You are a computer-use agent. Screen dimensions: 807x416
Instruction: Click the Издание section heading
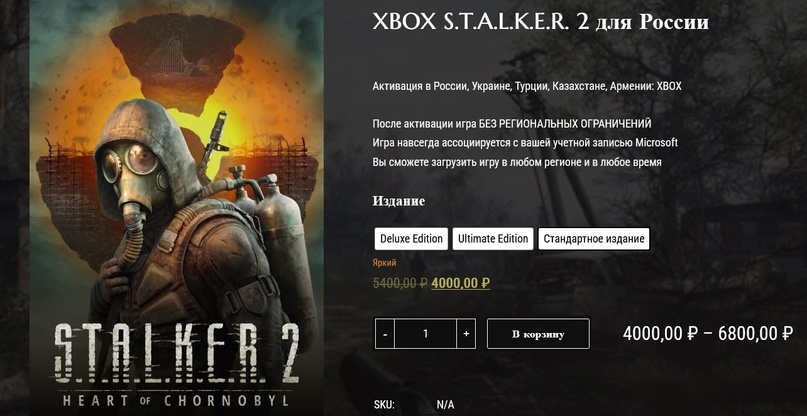click(x=399, y=201)
